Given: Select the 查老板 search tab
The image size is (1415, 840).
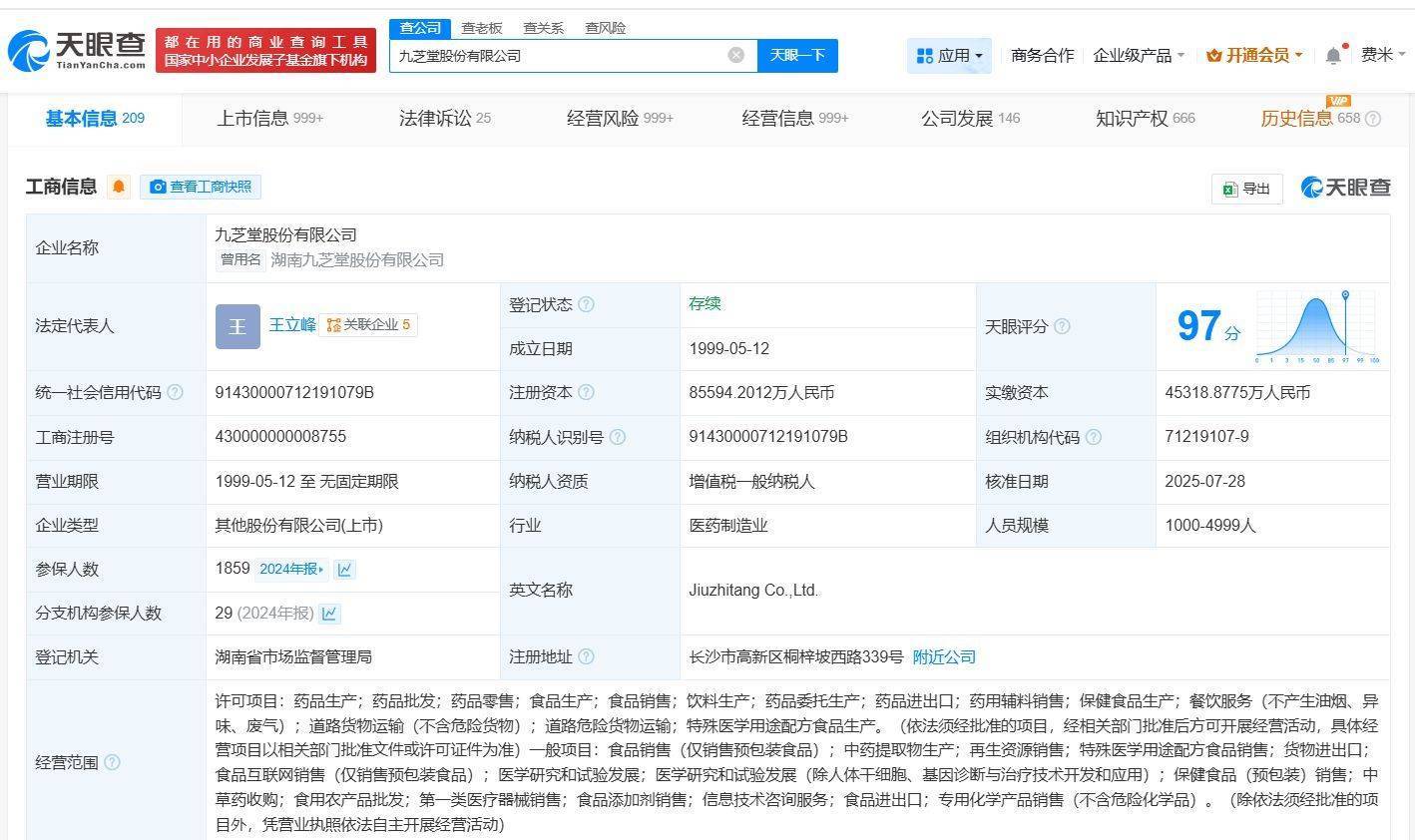Looking at the screenshot, I should [x=482, y=28].
